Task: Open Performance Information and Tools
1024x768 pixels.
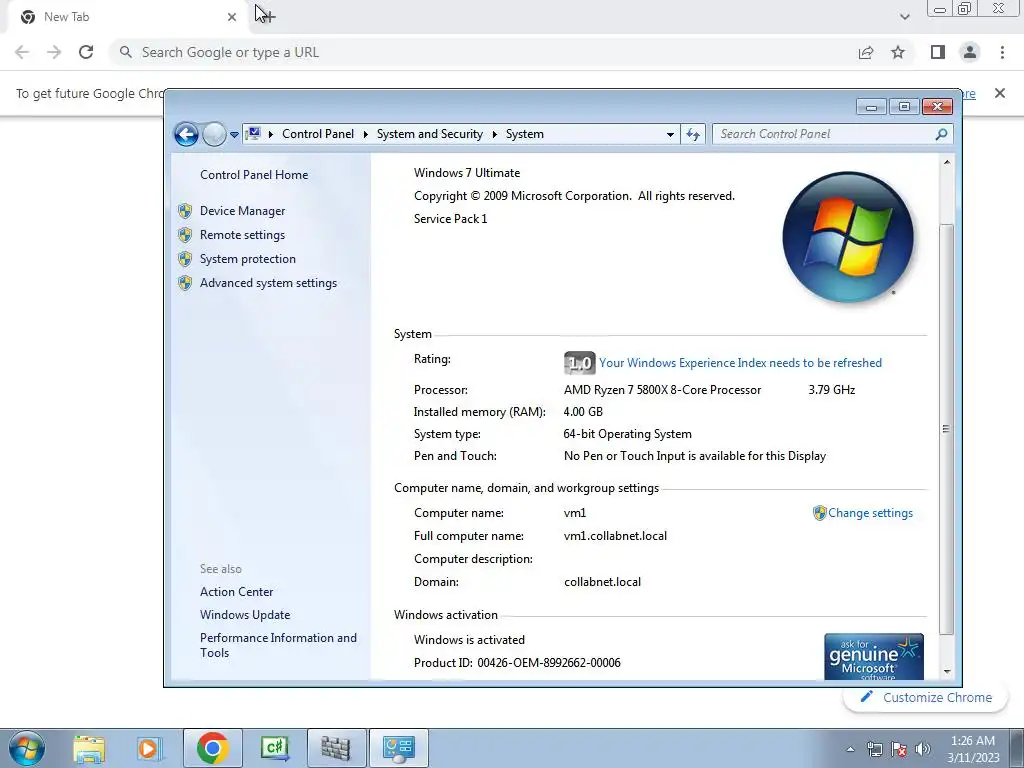Action: point(278,645)
